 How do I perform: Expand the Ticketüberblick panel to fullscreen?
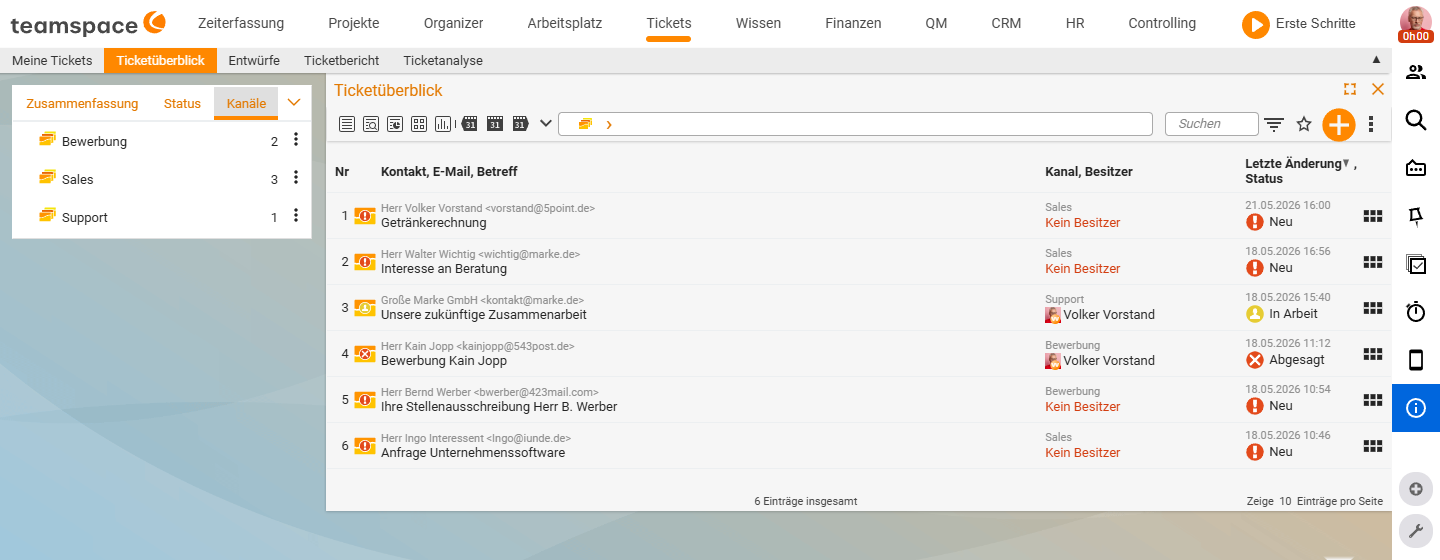(x=1350, y=89)
